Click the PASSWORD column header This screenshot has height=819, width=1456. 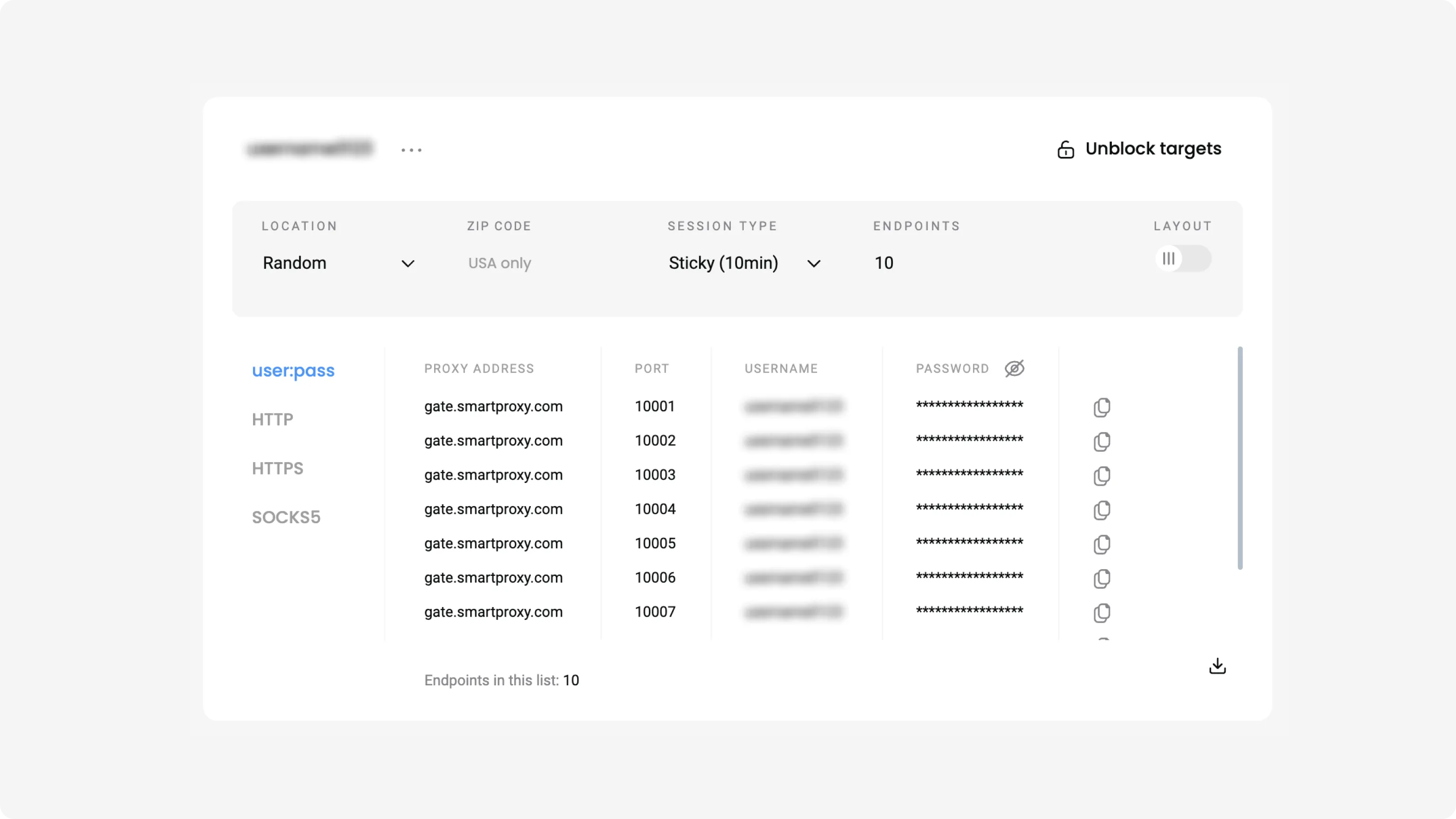coord(952,369)
